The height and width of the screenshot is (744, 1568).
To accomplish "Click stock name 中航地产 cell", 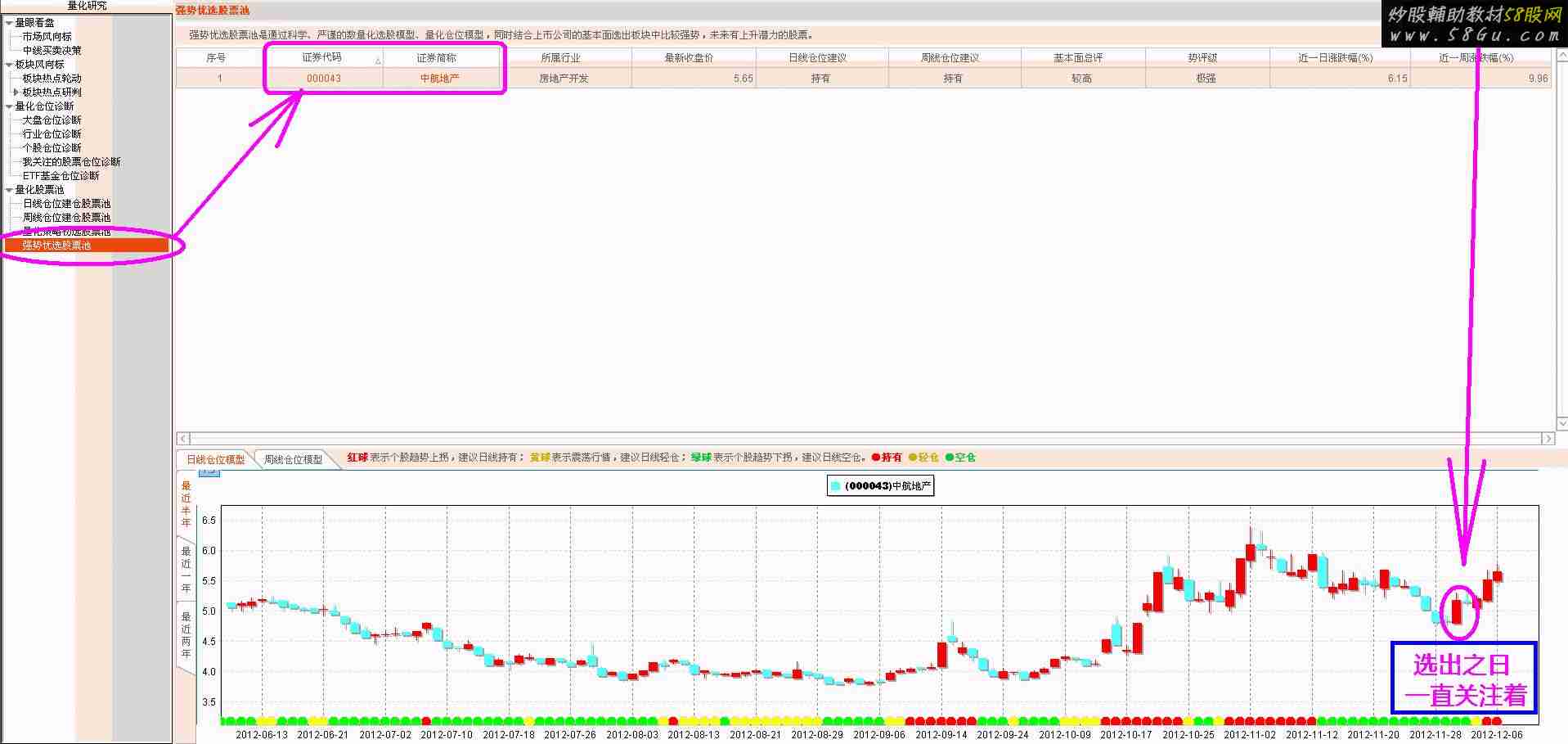I will pos(440,79).
